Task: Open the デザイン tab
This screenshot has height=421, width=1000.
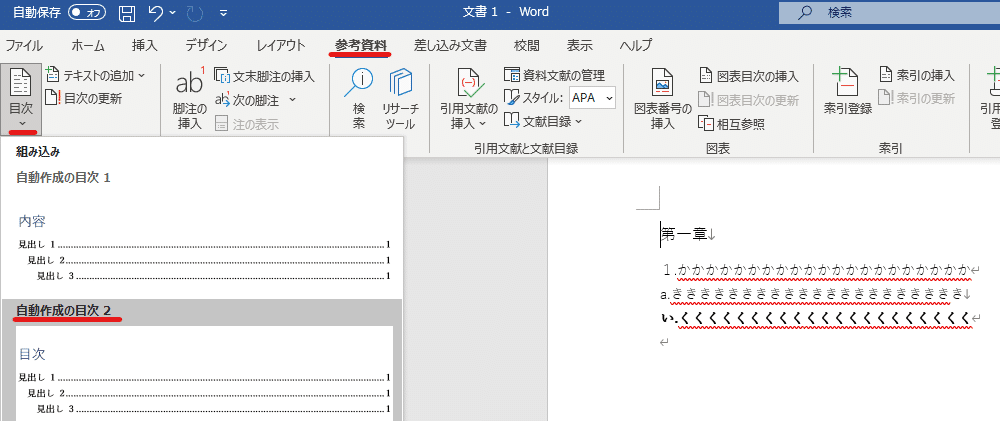Action: click(x=206, y=45)
